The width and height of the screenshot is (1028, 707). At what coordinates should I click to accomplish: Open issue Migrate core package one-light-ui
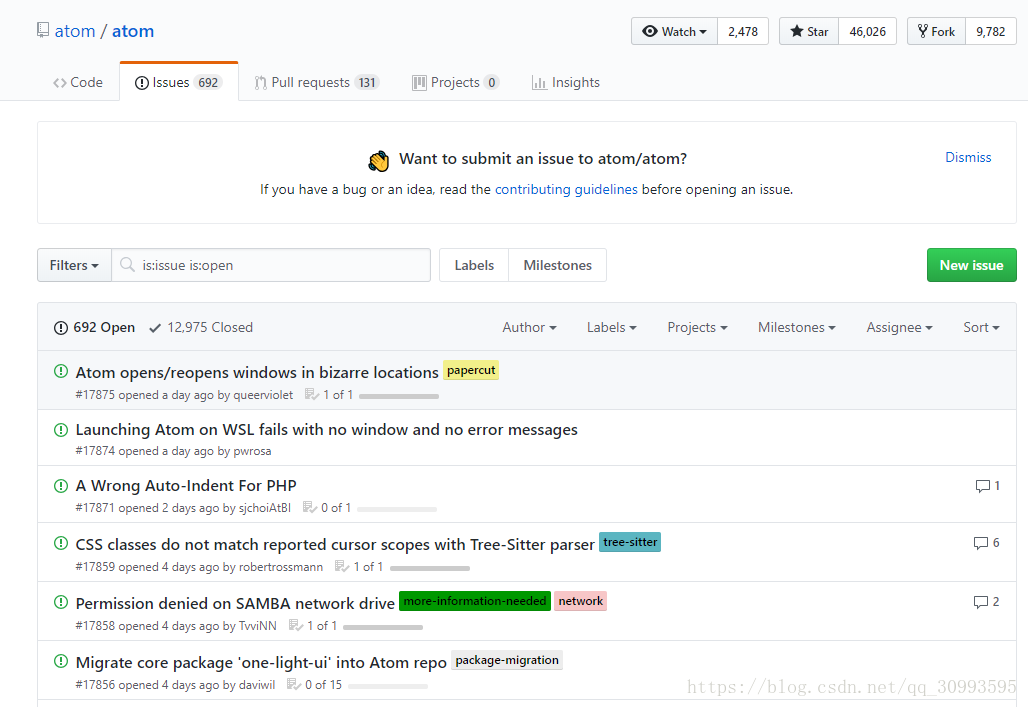pyautogui.click(x=261, y=662)
